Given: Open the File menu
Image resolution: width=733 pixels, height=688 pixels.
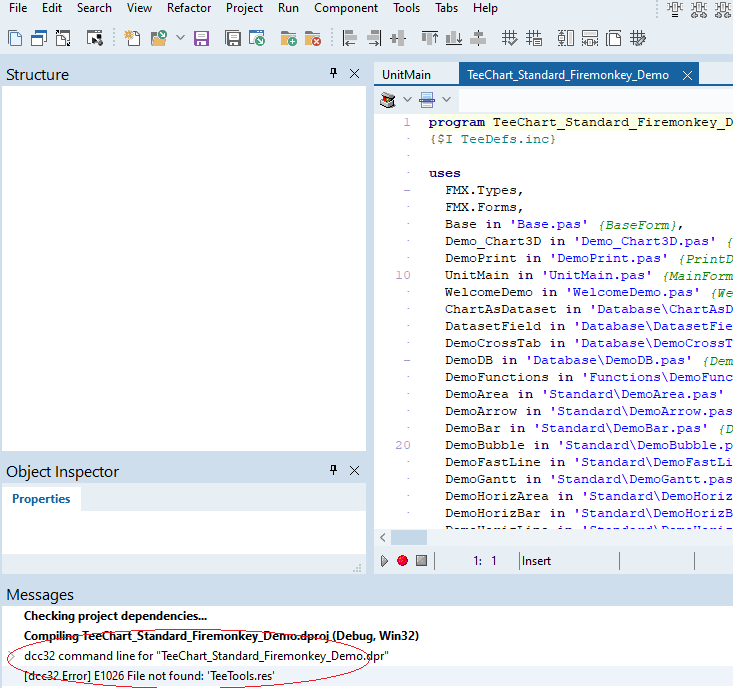Looking at the screenshot, I should [18, 8].
